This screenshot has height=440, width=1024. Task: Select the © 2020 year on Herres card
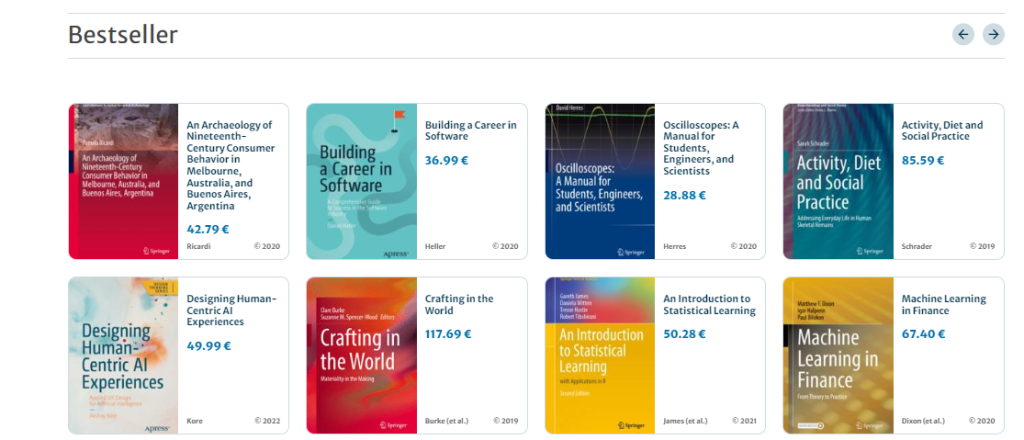tap(744, 247)
